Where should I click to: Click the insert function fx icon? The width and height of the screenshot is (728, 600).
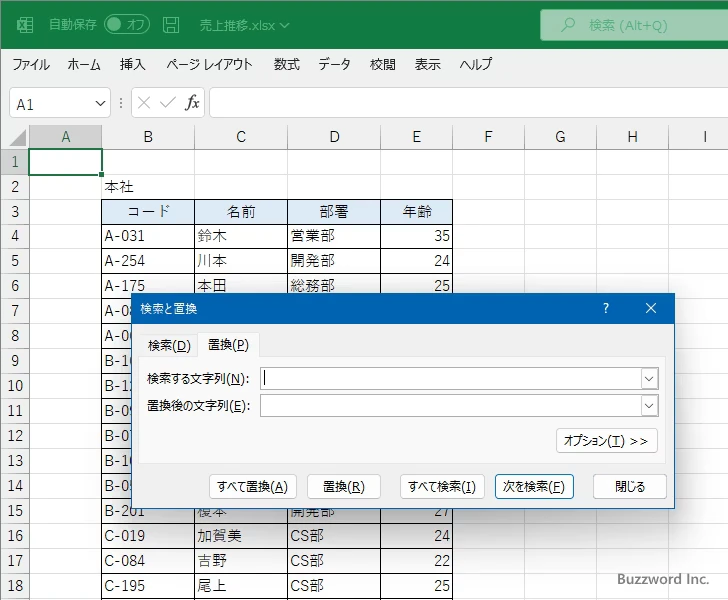192,103
